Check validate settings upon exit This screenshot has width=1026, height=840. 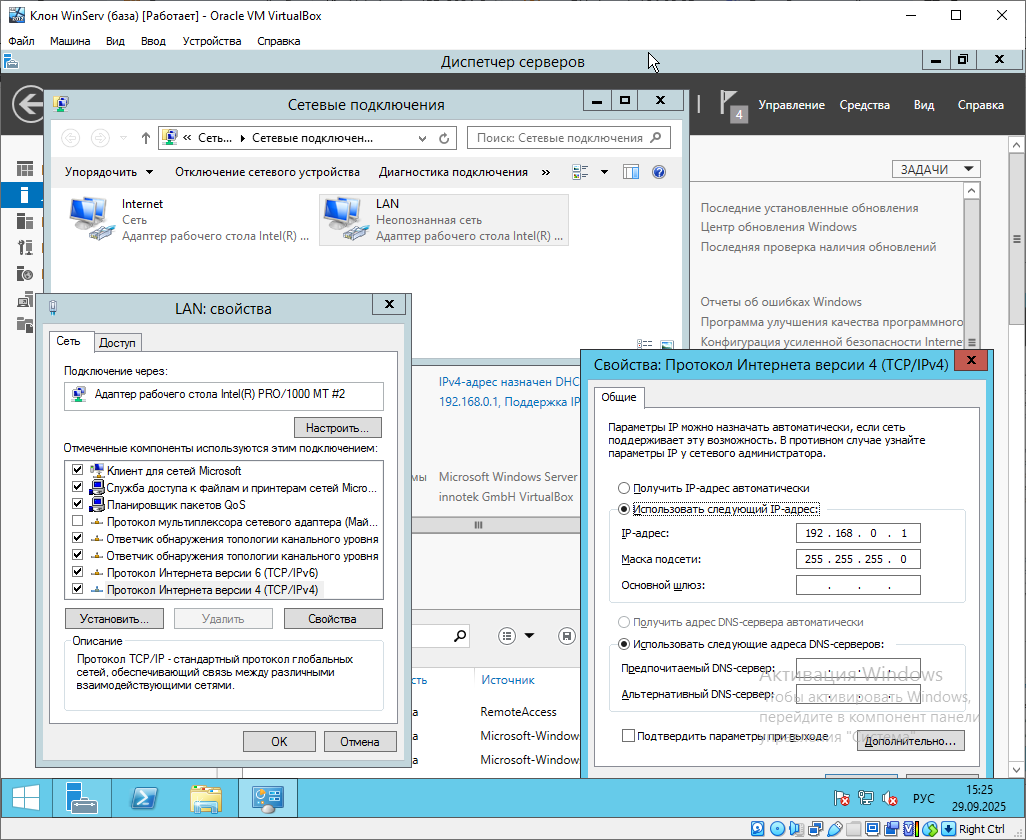point(628,736)
